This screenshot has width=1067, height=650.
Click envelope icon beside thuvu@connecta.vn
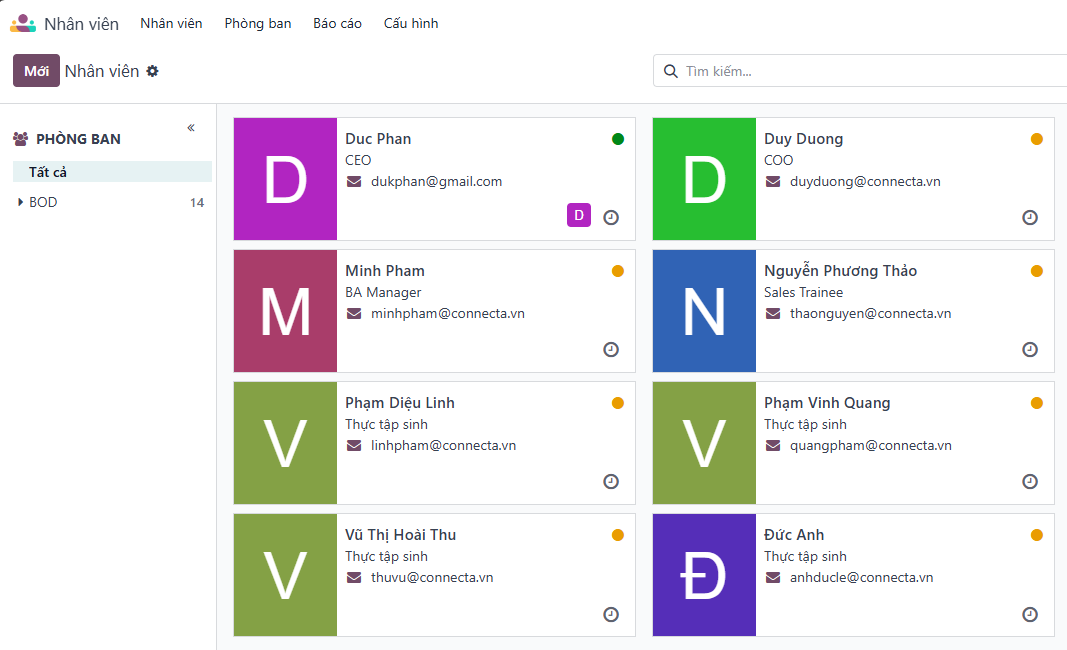coord(354,578)
